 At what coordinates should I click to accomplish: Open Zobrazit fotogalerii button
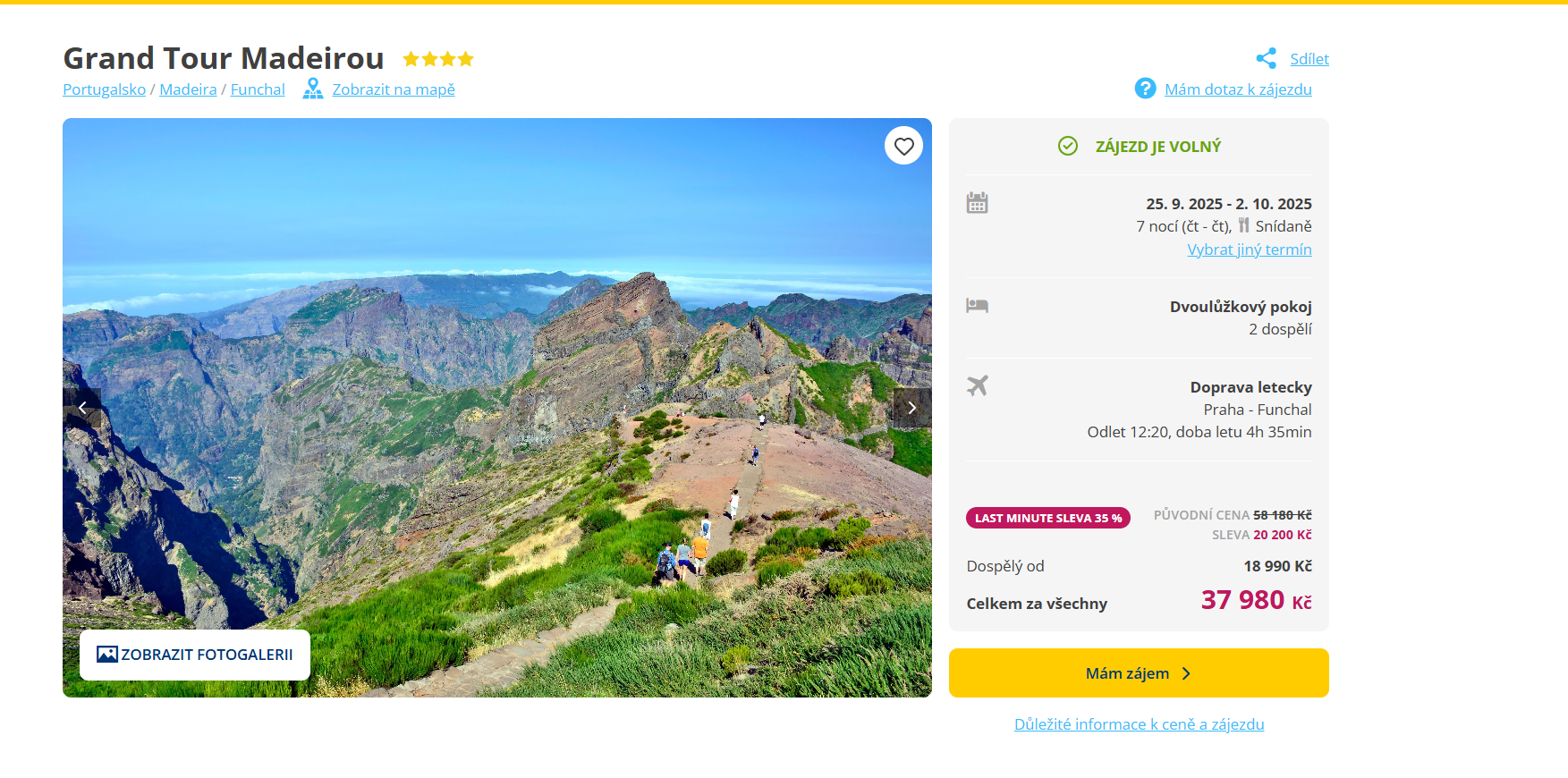click(195, 655)
